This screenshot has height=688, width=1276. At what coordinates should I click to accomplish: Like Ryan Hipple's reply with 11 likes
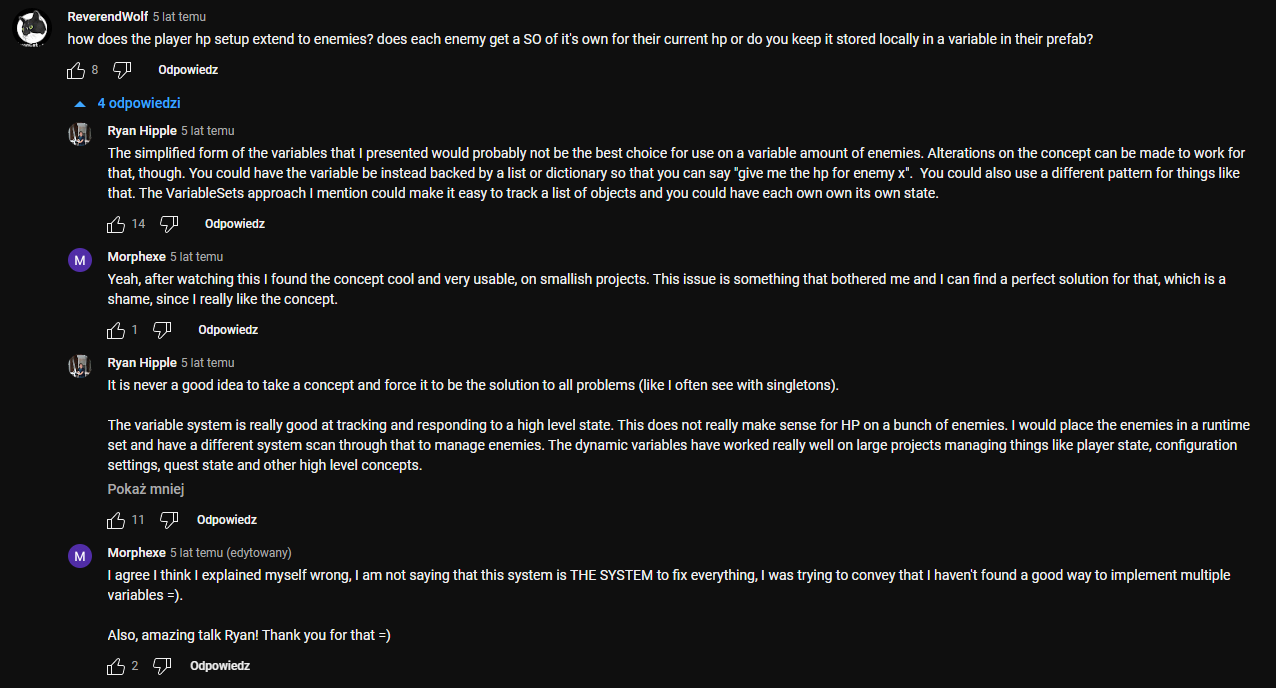coord(117,520)
